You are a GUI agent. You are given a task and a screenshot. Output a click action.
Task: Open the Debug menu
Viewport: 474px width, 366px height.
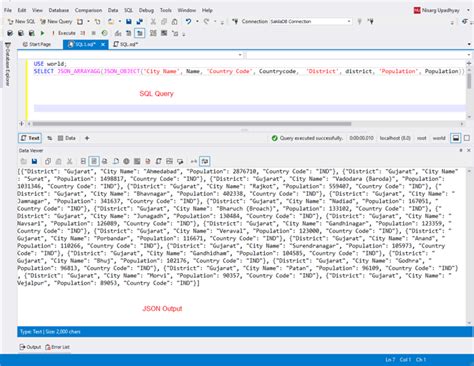(146, 10)
